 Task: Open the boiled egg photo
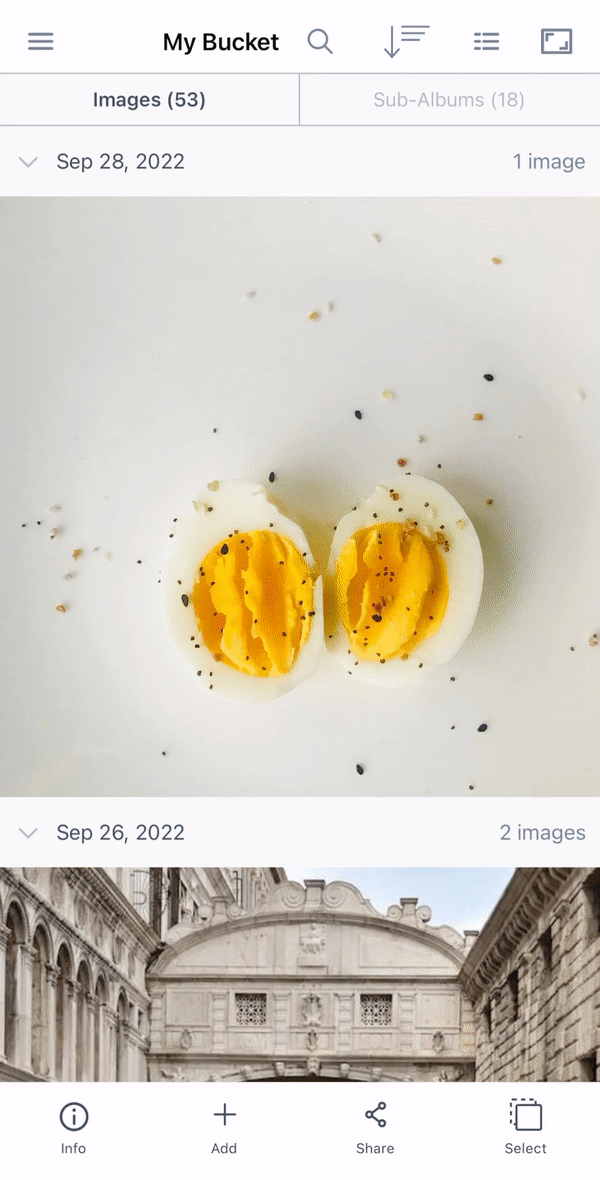pyautogui.click(x=300, y=497)
